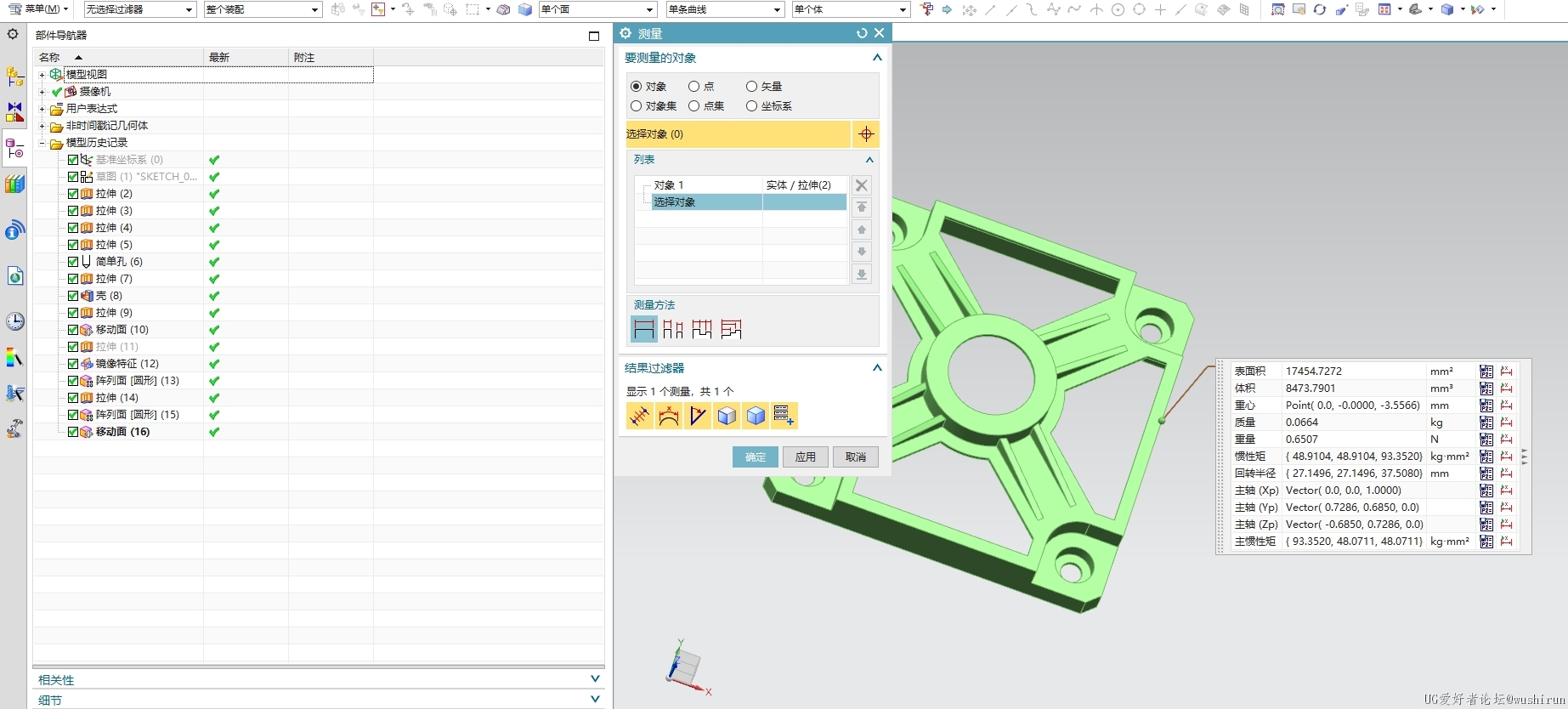
Task: Select the 坐标系 radio button
Action: [x=751, y=105]
